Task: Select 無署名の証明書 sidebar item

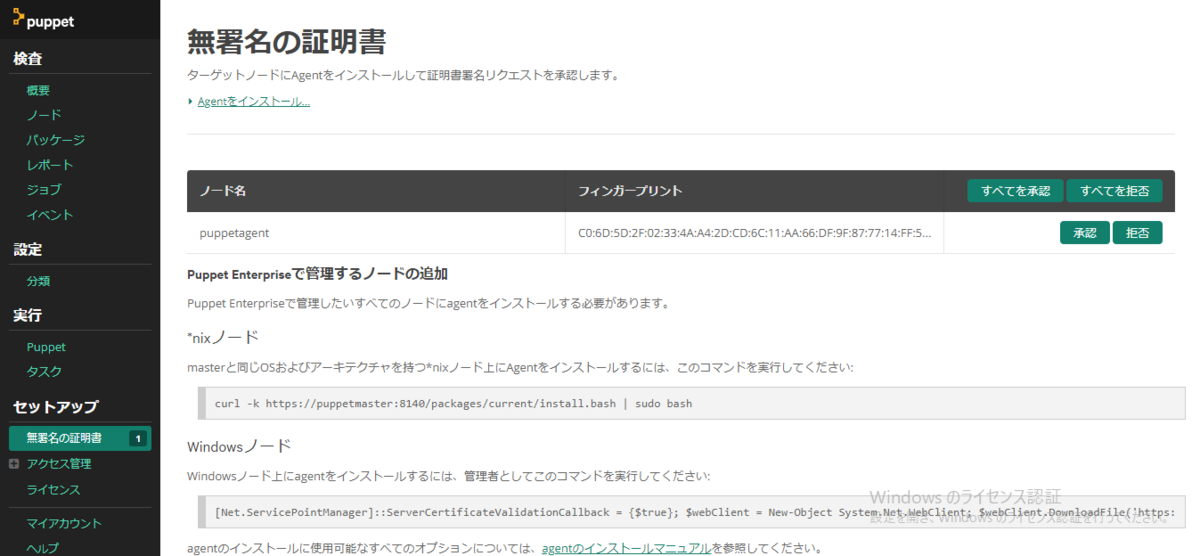Action: pyautogui.click(x=80, y=438)
